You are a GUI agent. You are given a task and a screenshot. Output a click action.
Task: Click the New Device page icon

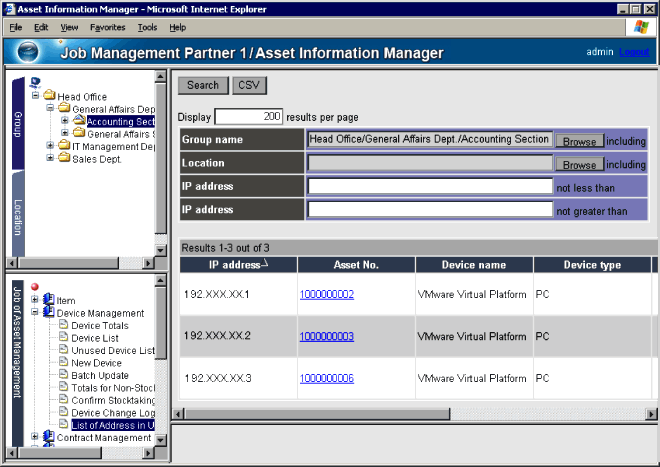63,363
